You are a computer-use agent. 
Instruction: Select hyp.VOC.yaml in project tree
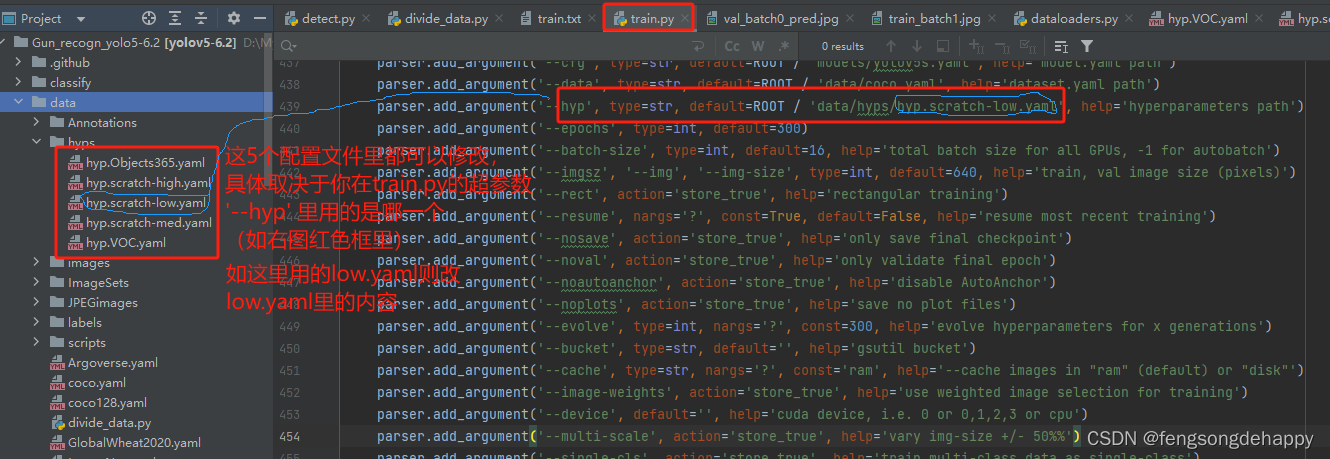click(118, 242)
